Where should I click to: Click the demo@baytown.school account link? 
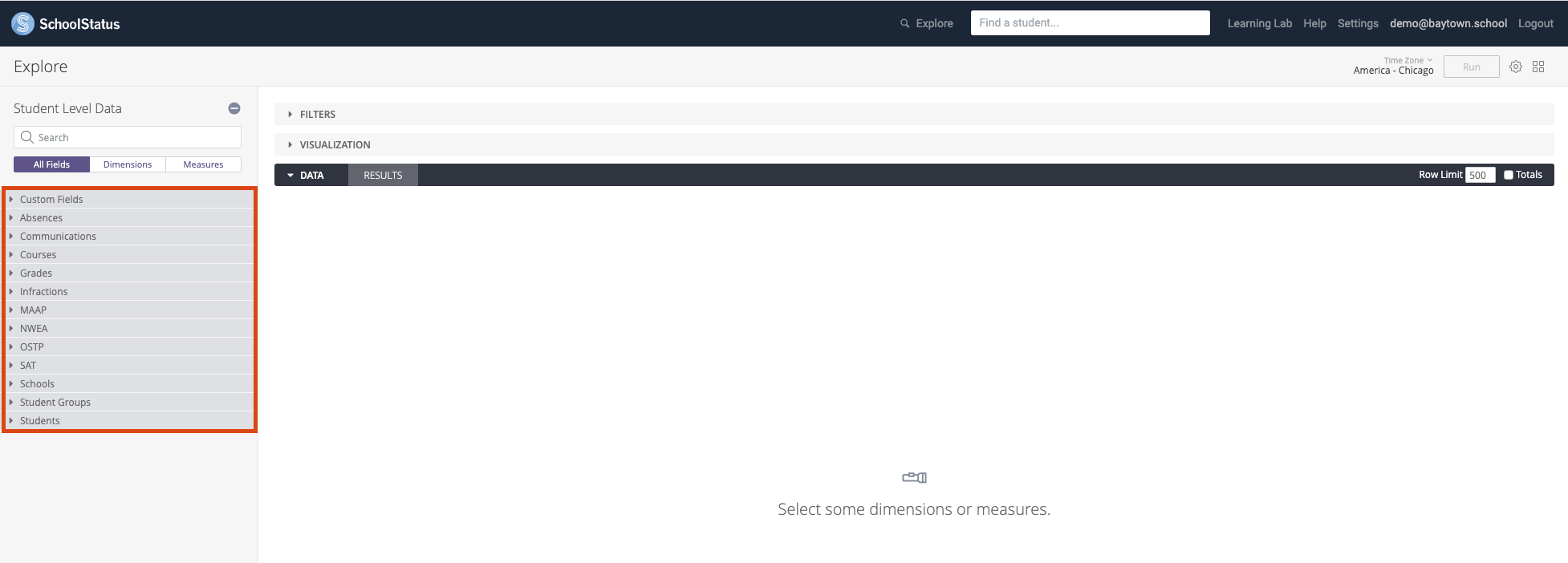coord(1448,23)
